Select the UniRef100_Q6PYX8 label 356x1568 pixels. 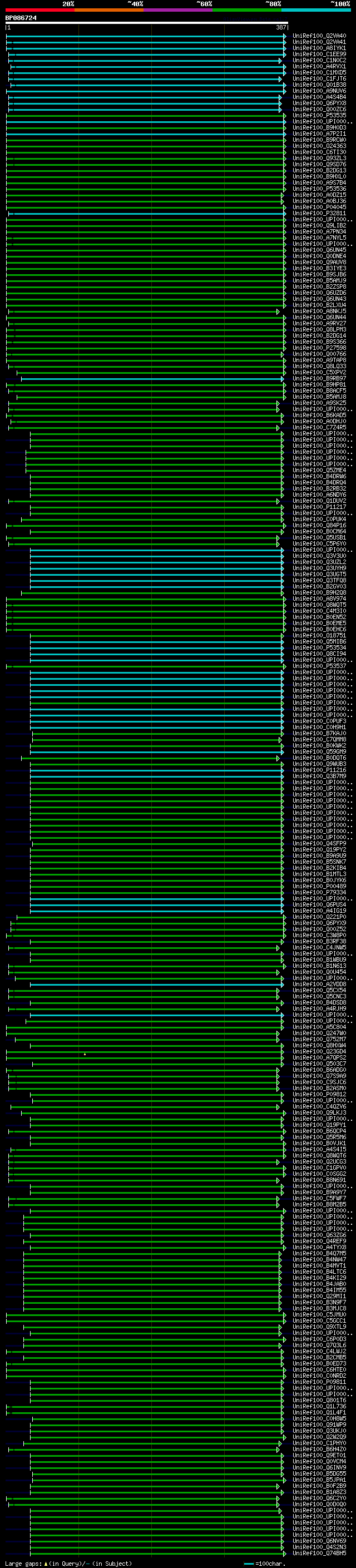319,103
